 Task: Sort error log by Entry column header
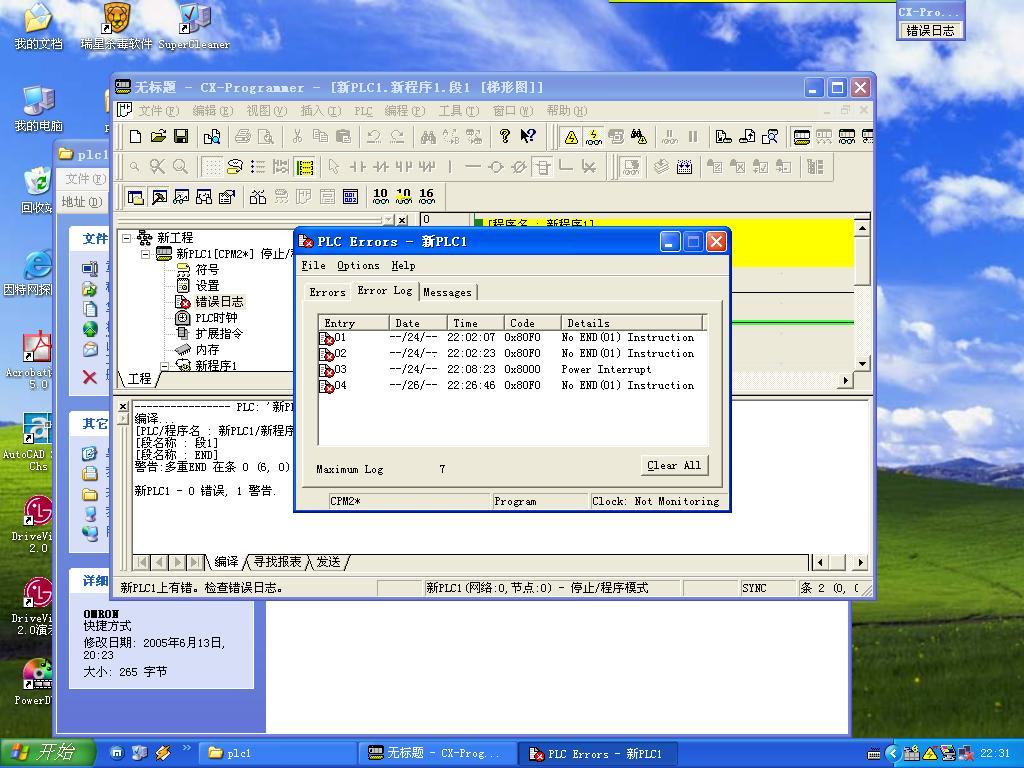click(x=353, y=323)
